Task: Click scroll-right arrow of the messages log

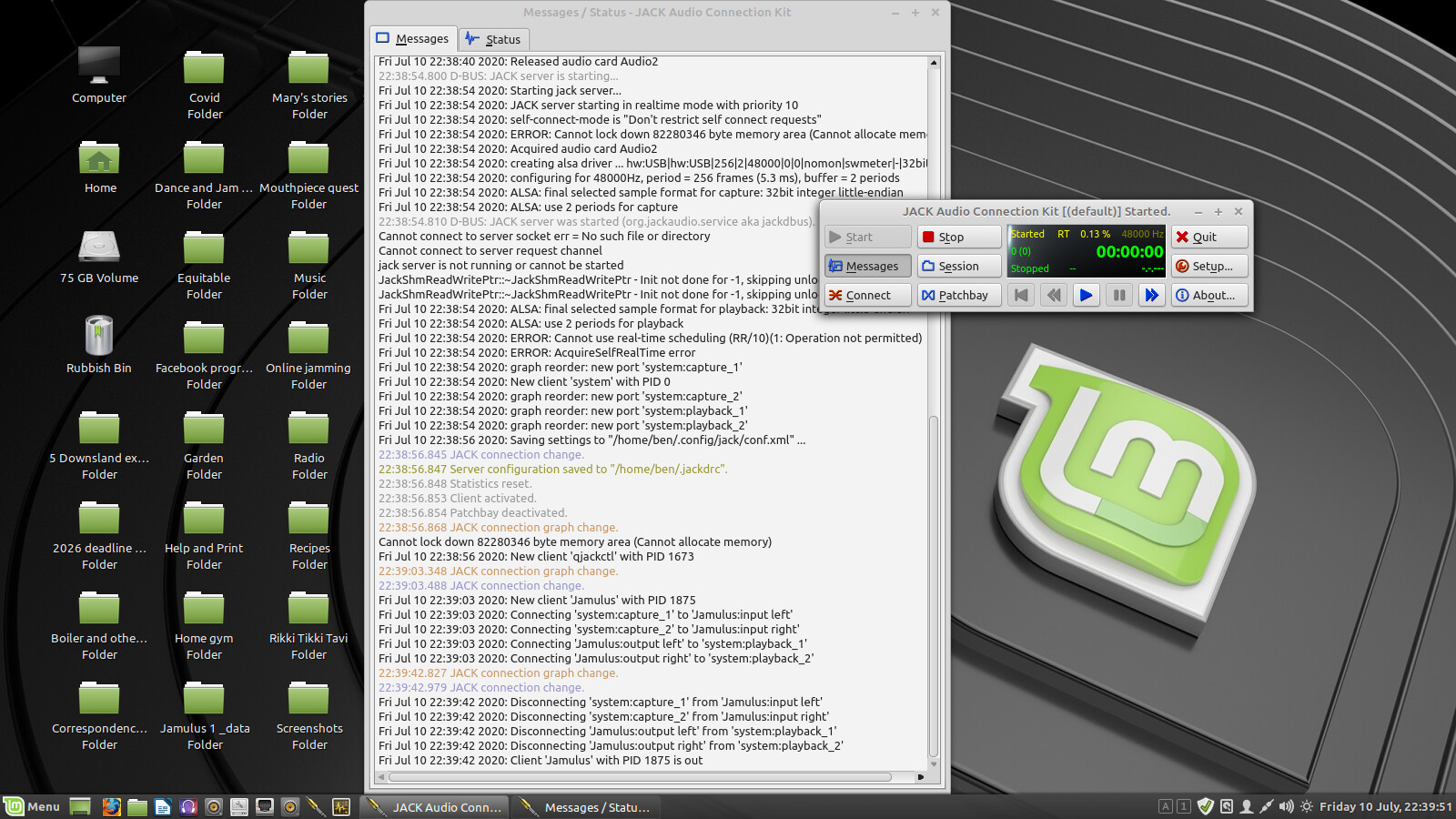Action: pyautogui.click(x=921, y=777)
